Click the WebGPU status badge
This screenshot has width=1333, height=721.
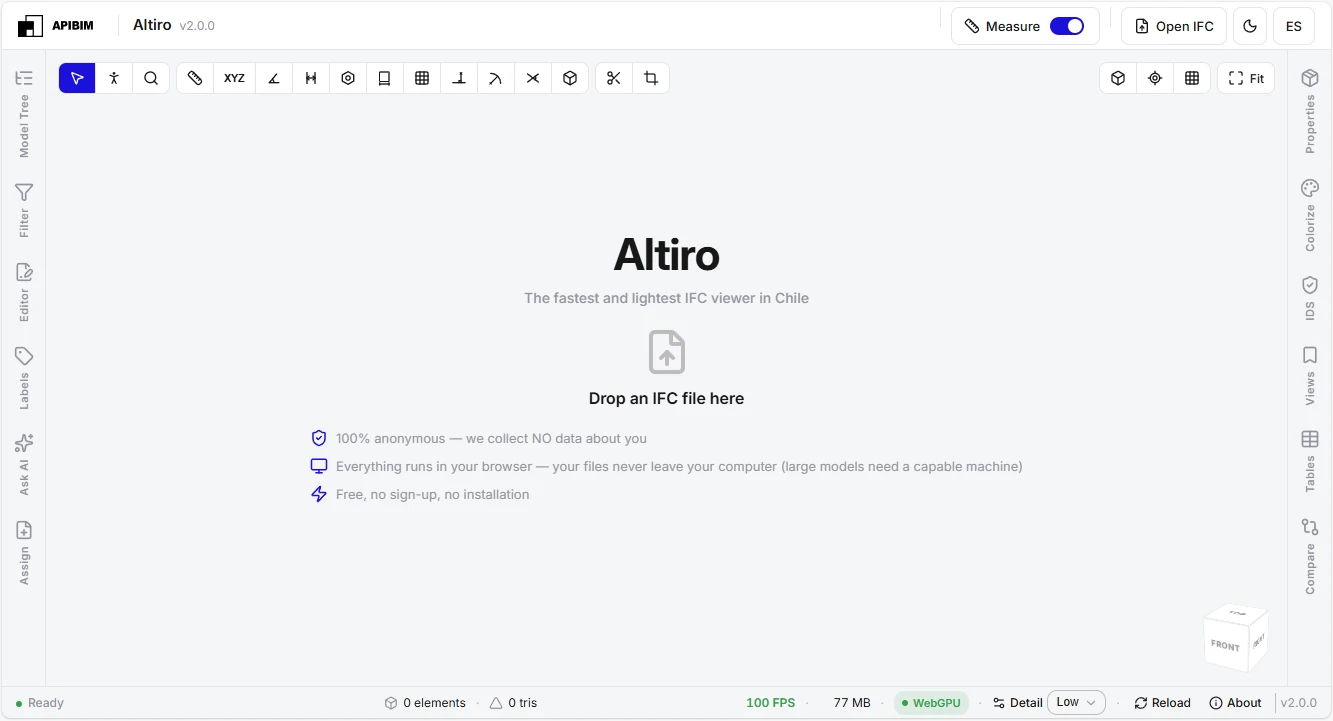pos(931,703)
